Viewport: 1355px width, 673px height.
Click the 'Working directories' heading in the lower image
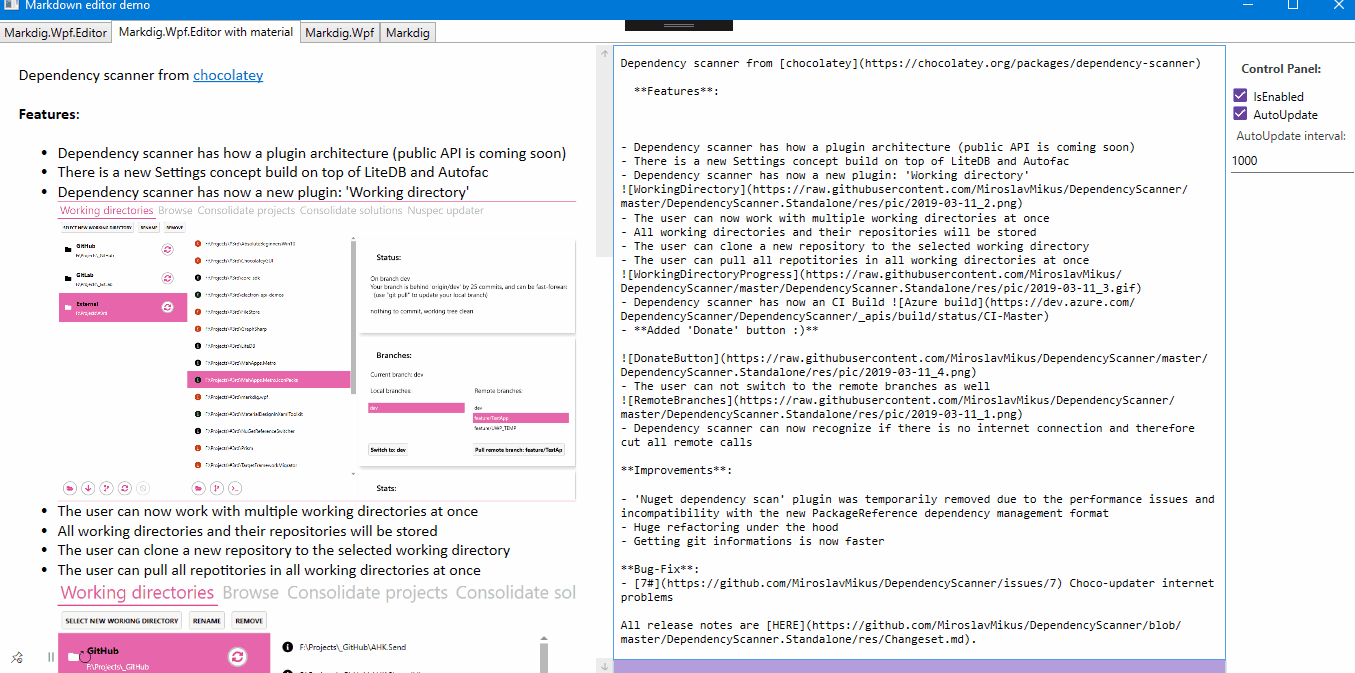point(138,592)
